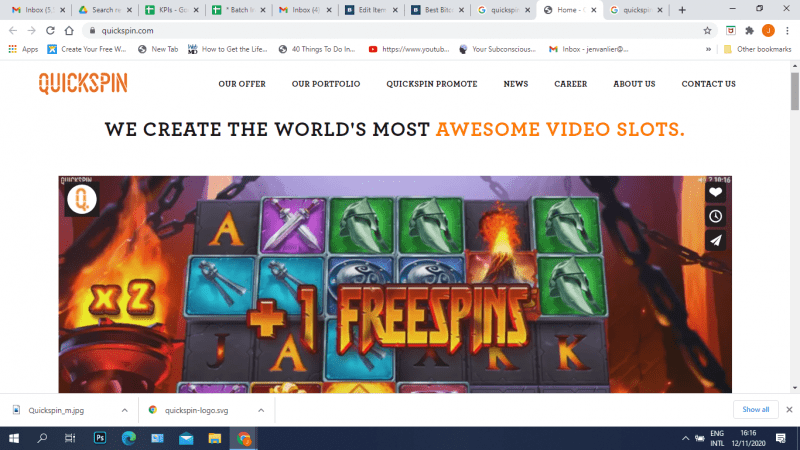Click Show all downloads button

click(756, 410)
